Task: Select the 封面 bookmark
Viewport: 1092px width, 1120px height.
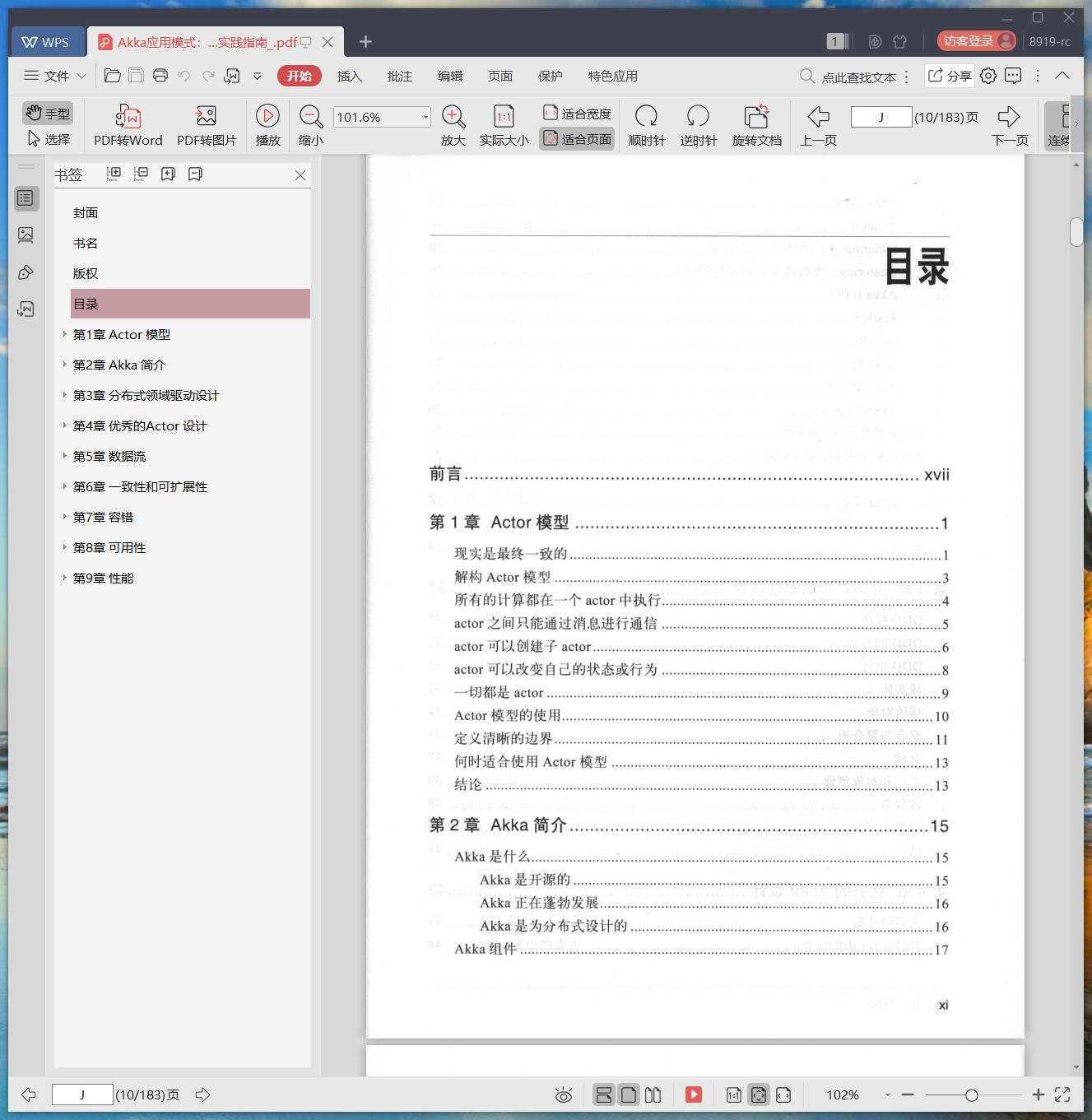Action: point(86,212)
